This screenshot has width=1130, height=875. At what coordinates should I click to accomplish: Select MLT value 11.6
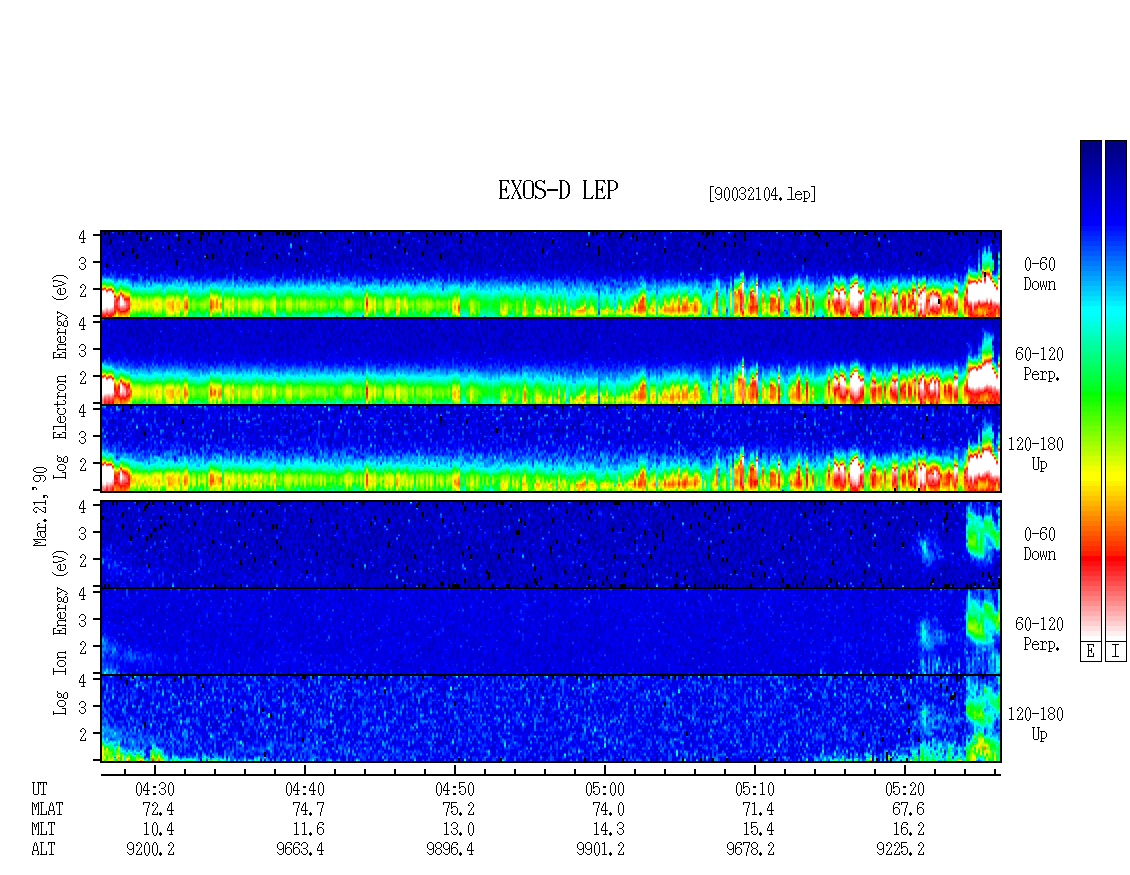308,830
